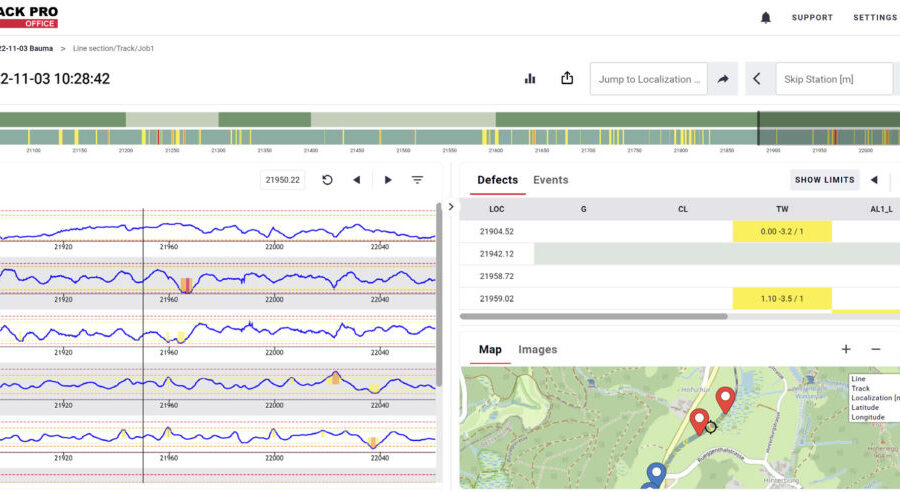Screen dimensions: 900x492
Task: Click the export share icon
Action: 567,79
